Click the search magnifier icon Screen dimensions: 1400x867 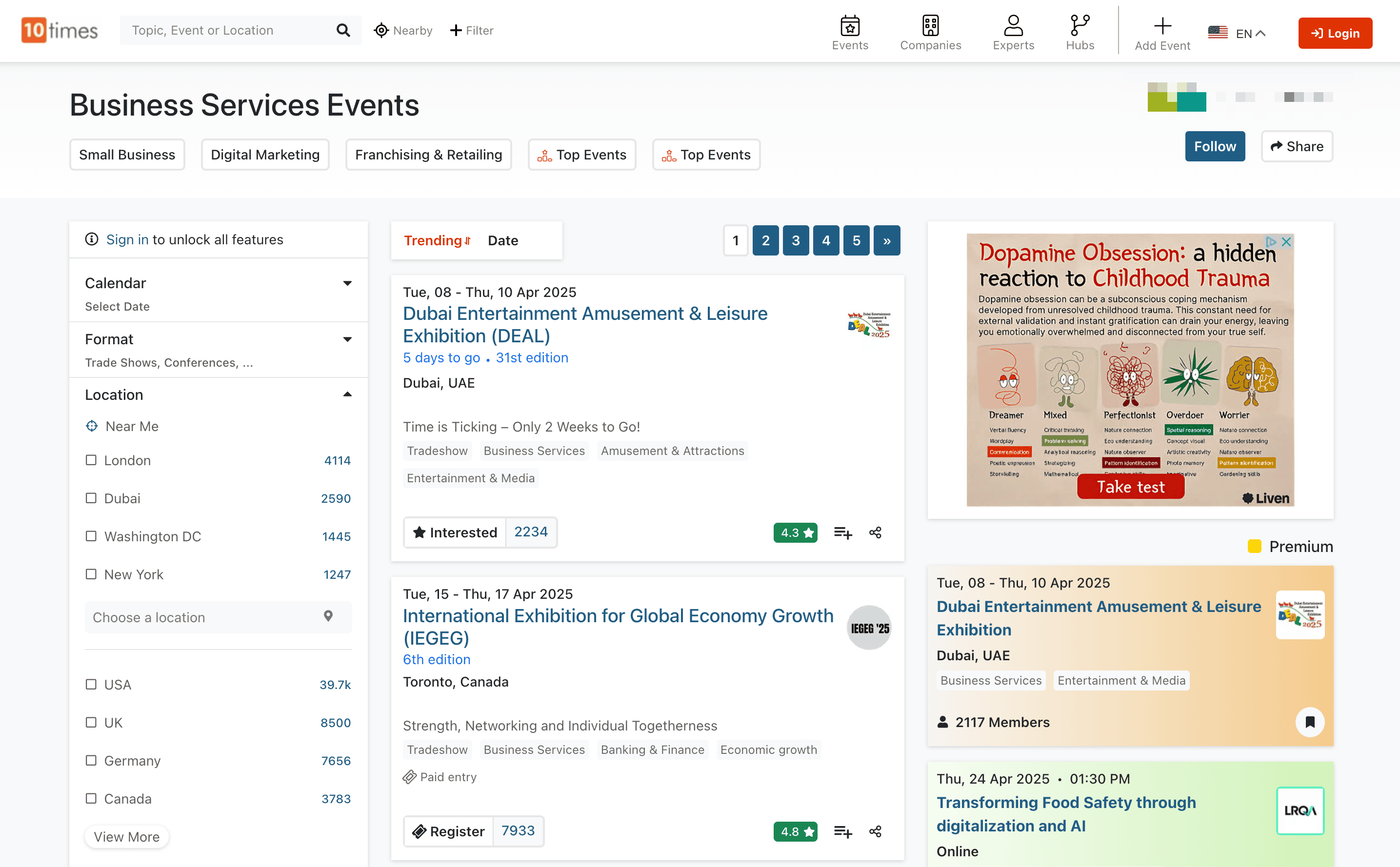tap(343, 30)
